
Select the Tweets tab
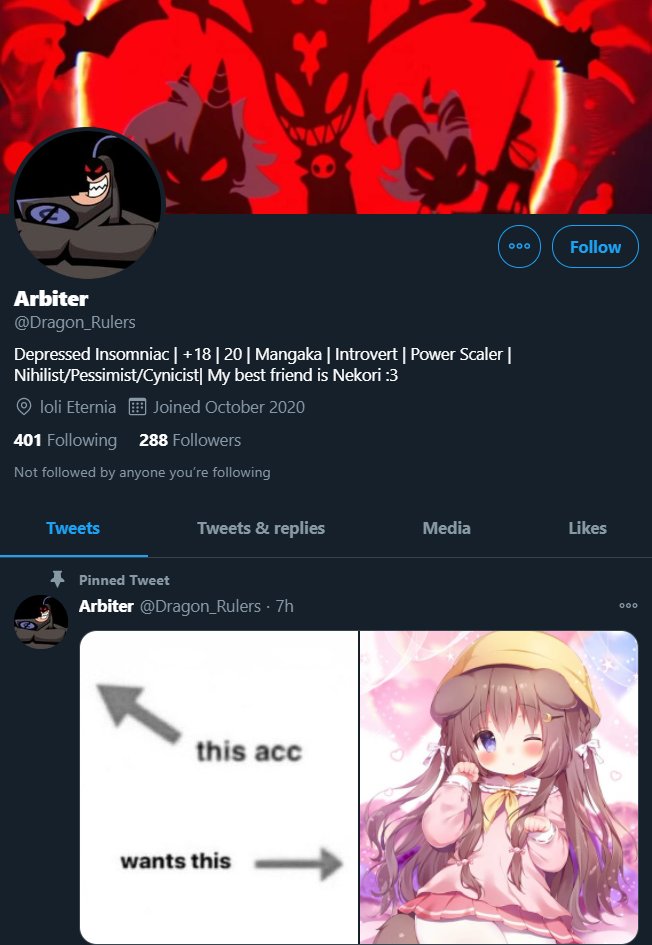point(73,528)
